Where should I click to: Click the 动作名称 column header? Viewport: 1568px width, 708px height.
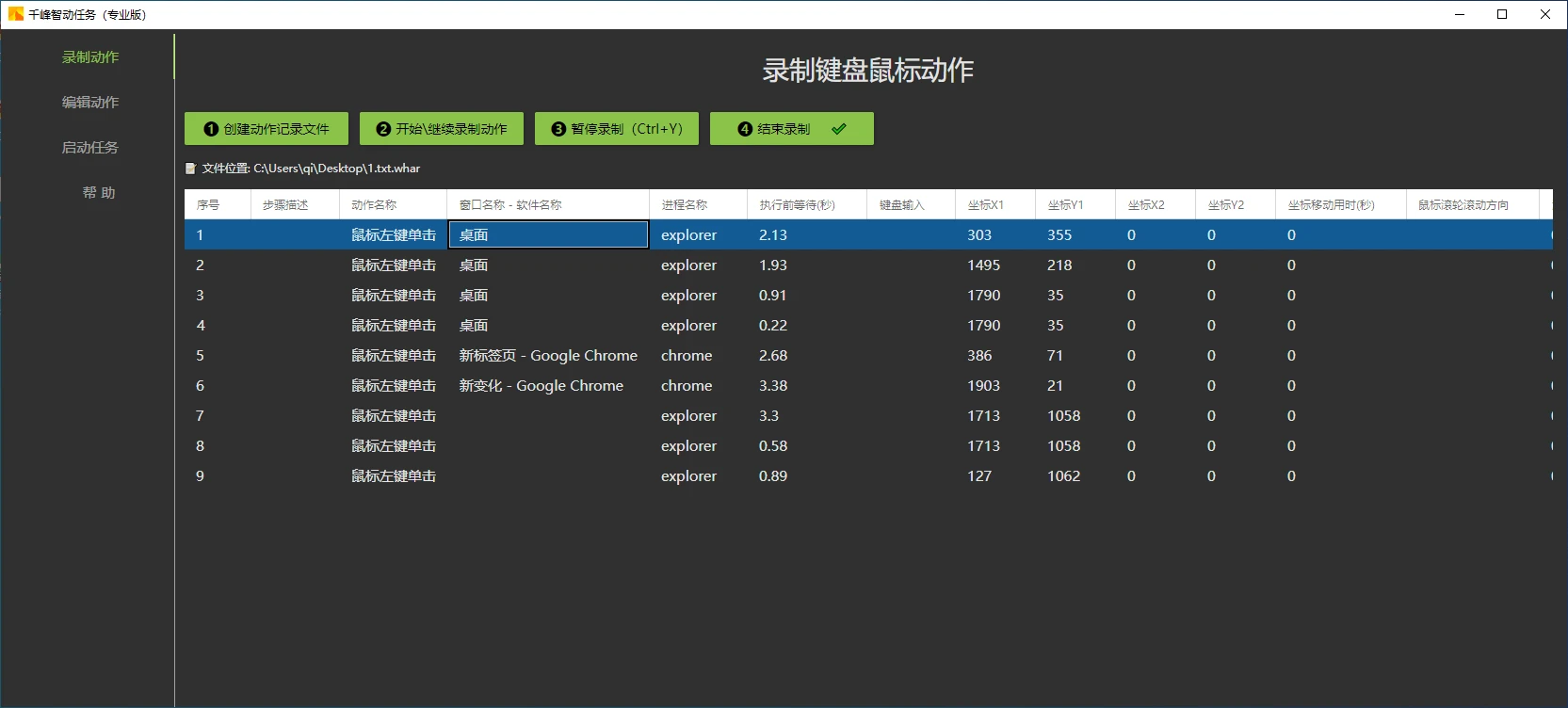pyautogui.click(x=374, y=205)
